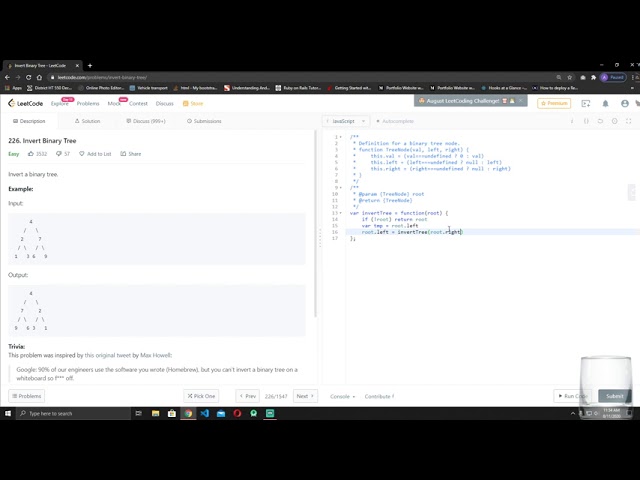Click the Run Code button
The image size is (640, 480).
click(x=573, y=396)
